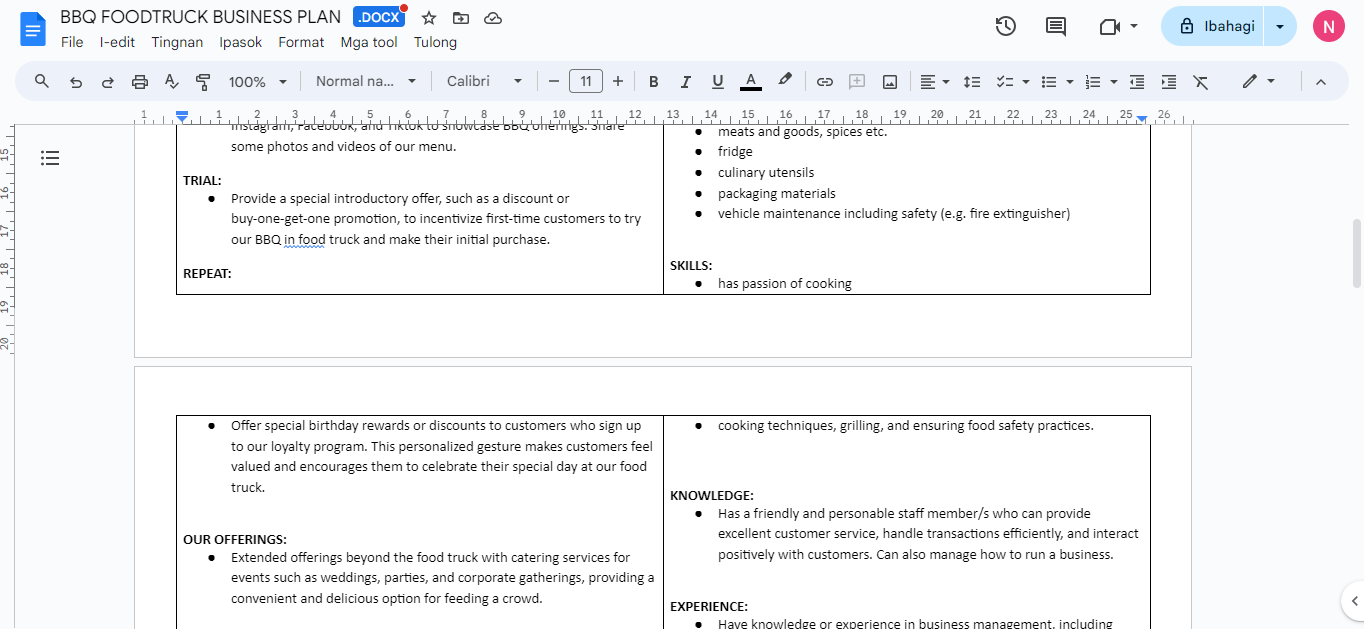Click the font size field 11

586,82
